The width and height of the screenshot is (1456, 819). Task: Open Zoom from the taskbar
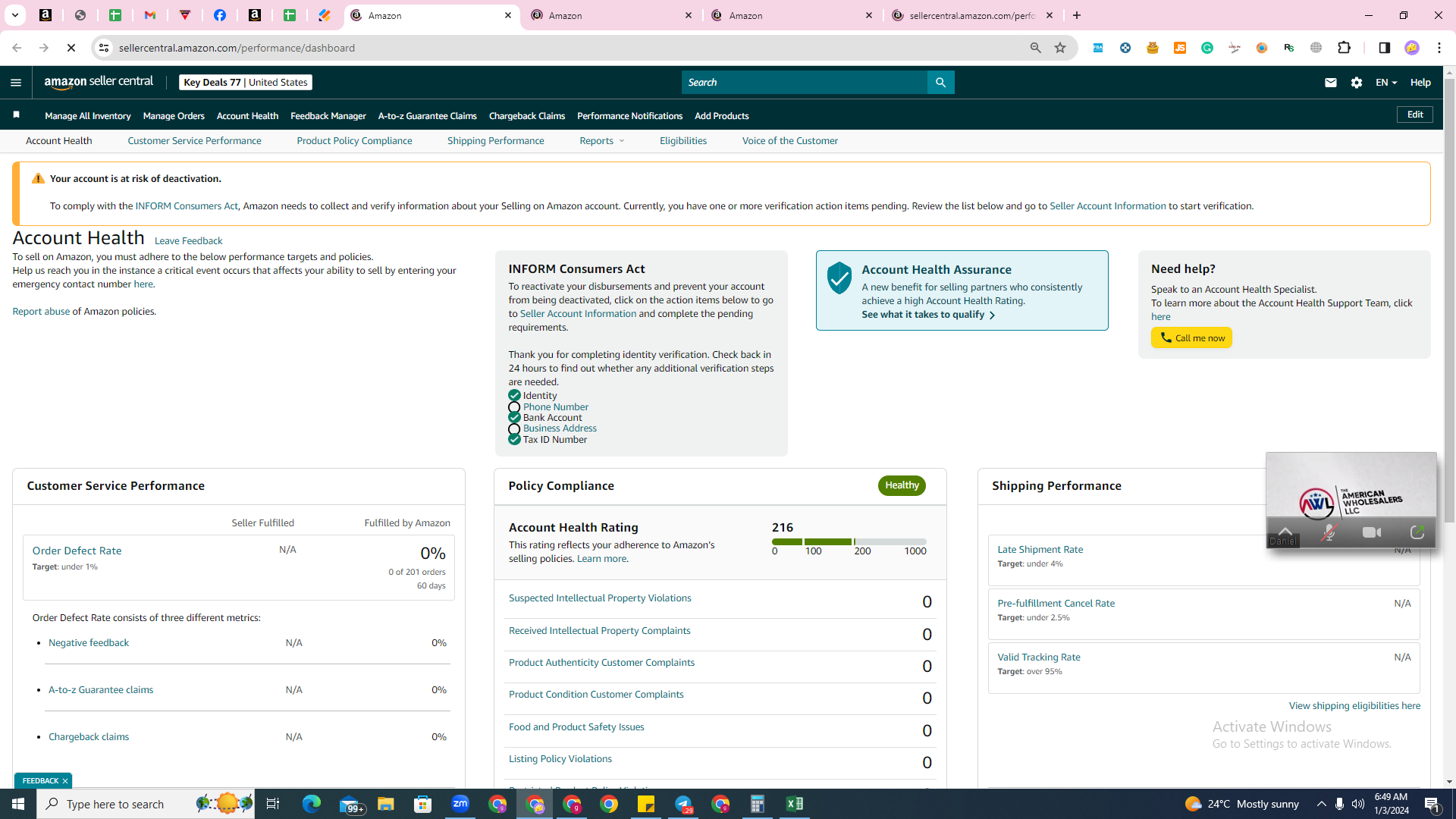coord(460,804)
